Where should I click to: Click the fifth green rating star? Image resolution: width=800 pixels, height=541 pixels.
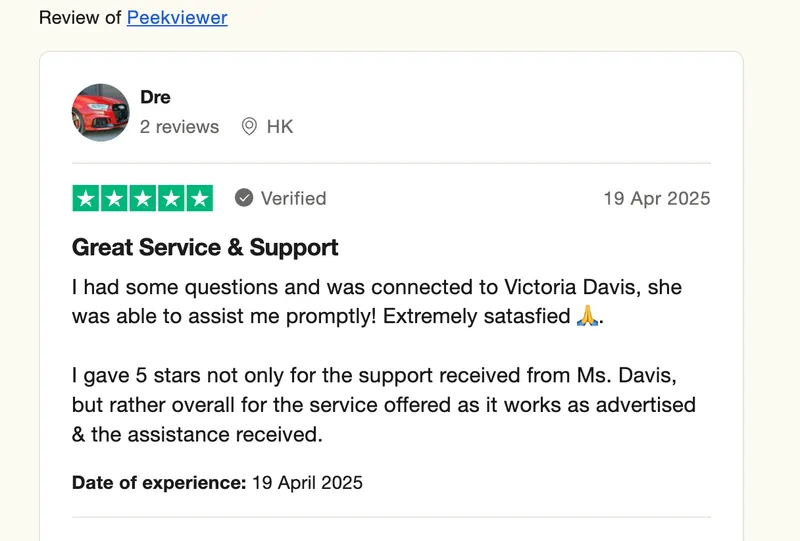[199, 198]
